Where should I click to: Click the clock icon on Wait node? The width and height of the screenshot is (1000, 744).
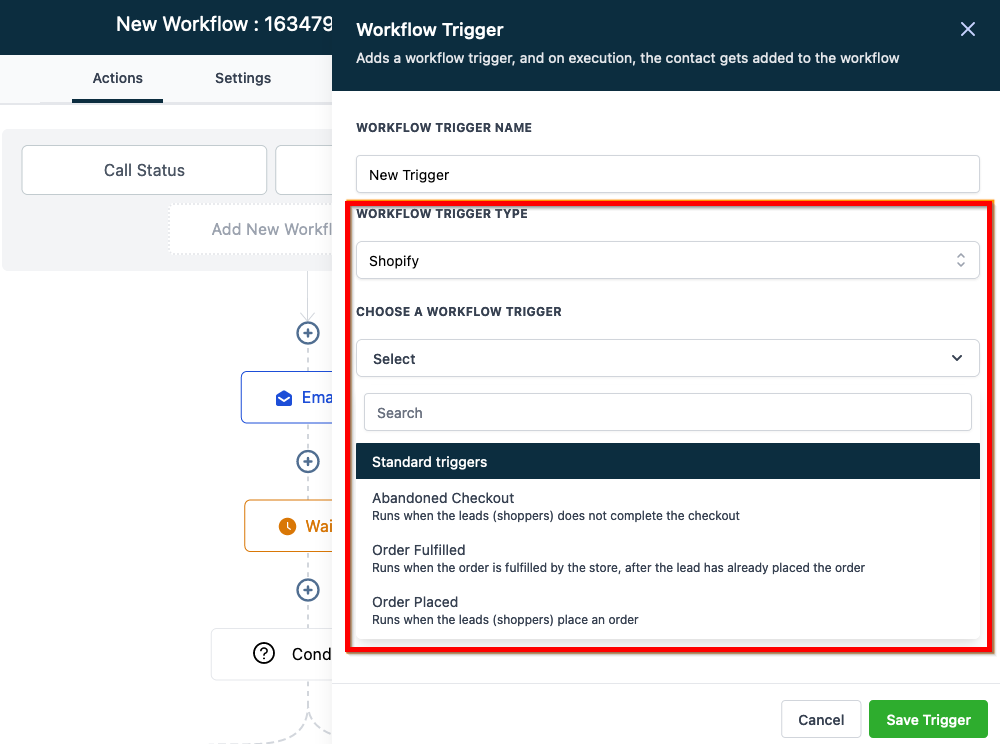pos(287,526)
